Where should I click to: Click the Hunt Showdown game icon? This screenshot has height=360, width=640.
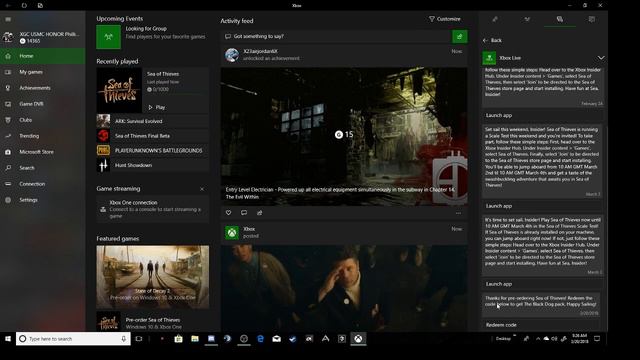[x=103, y=165]
